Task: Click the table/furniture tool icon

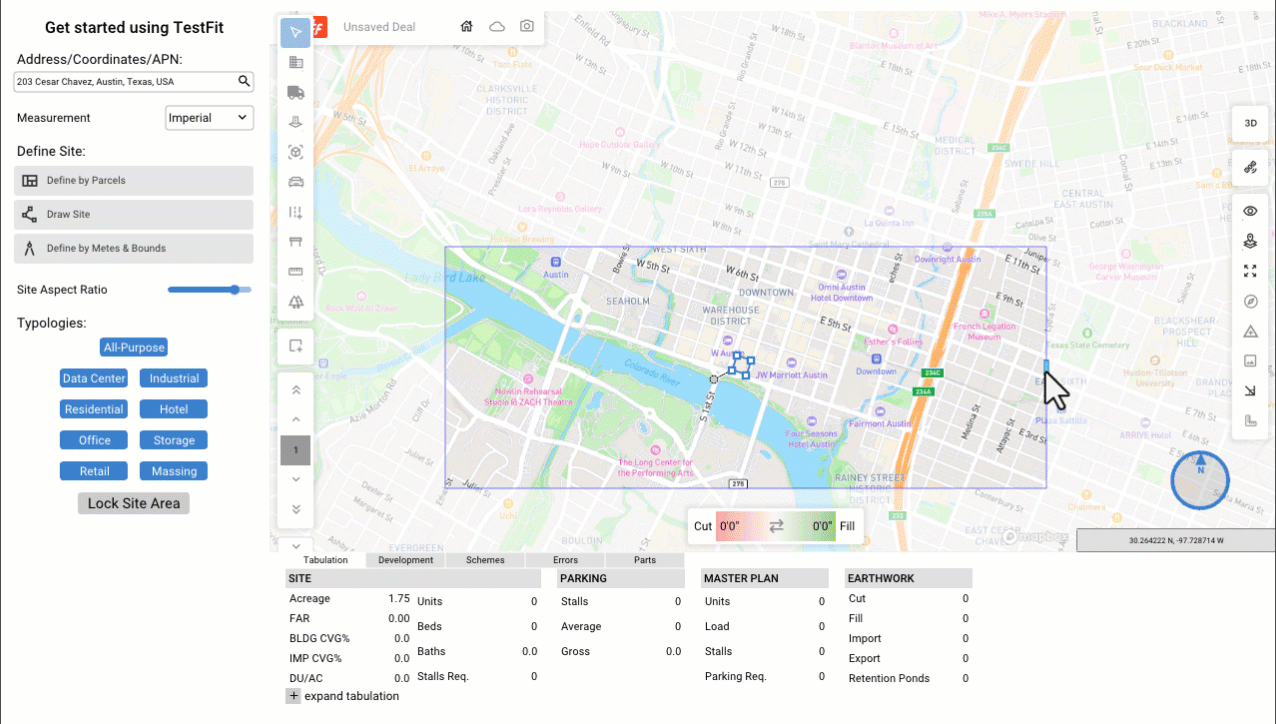Action: click(295, 242)
